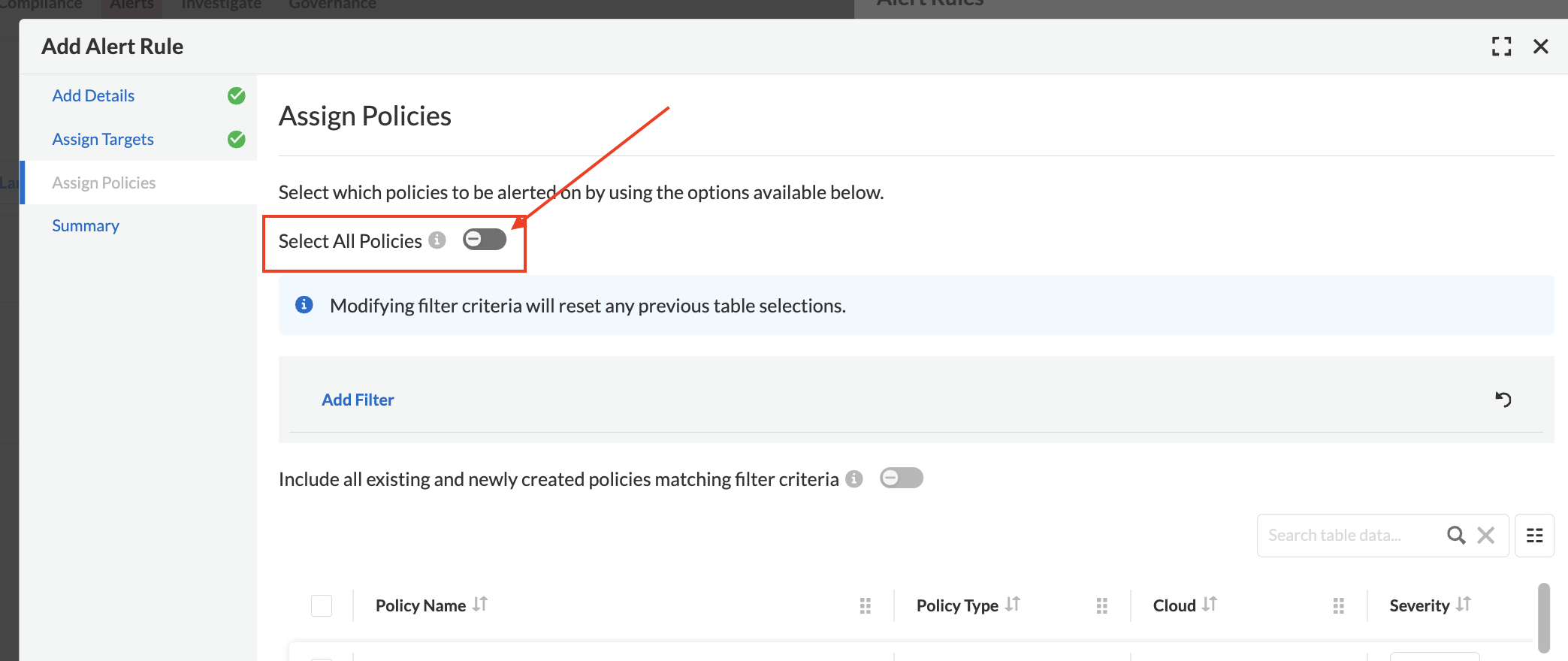Sort table by Policy Name

point(480,605)
